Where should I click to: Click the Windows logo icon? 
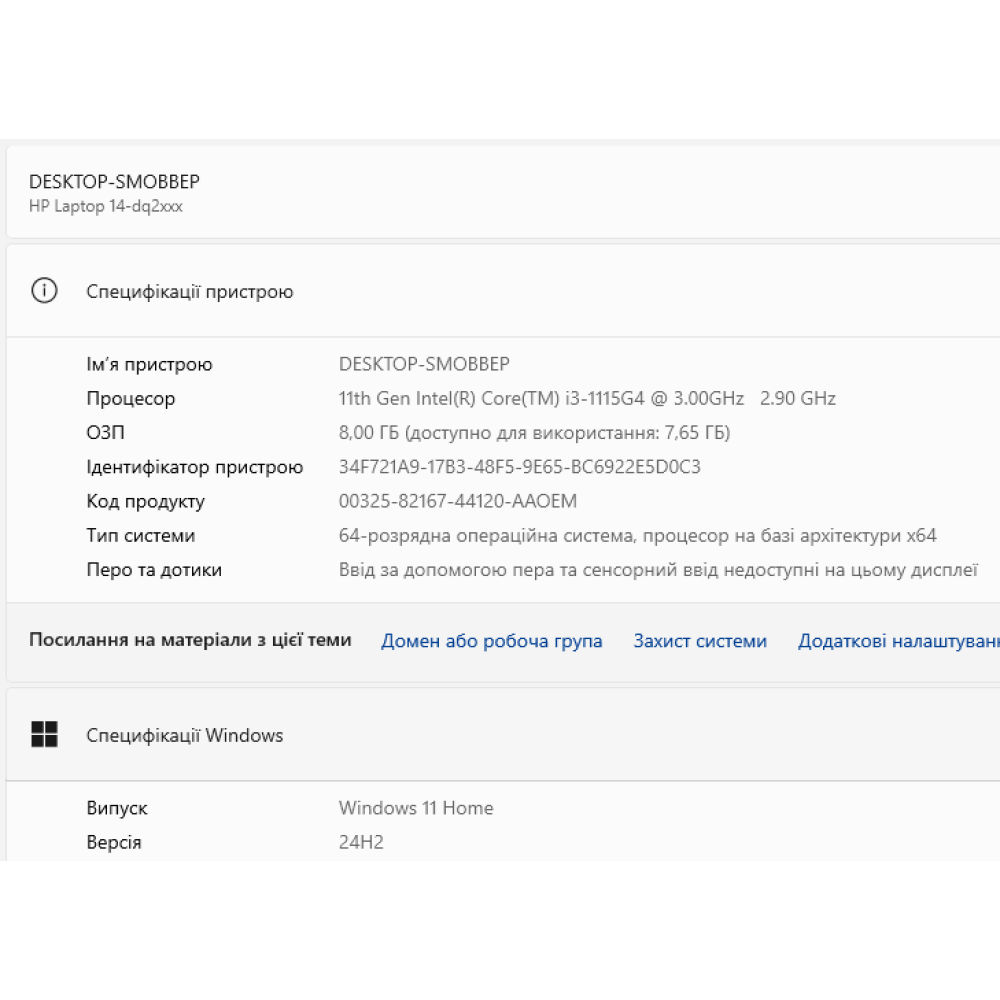pyautogui.click(x=44, y=735)
